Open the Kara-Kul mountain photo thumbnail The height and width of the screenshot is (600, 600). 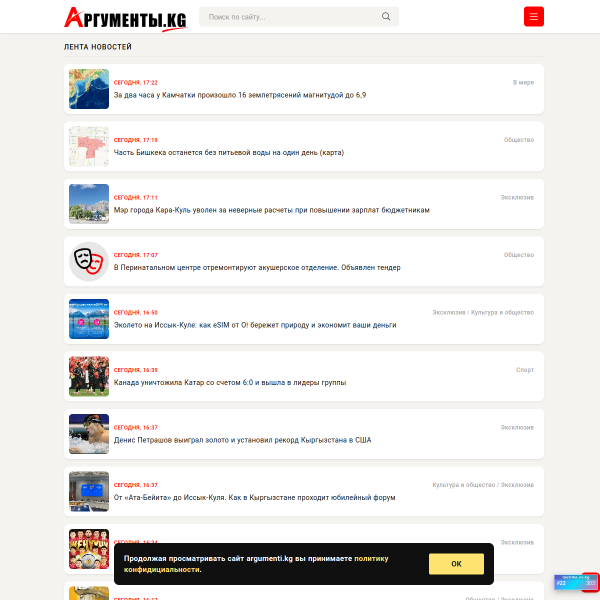pos(89,204)
